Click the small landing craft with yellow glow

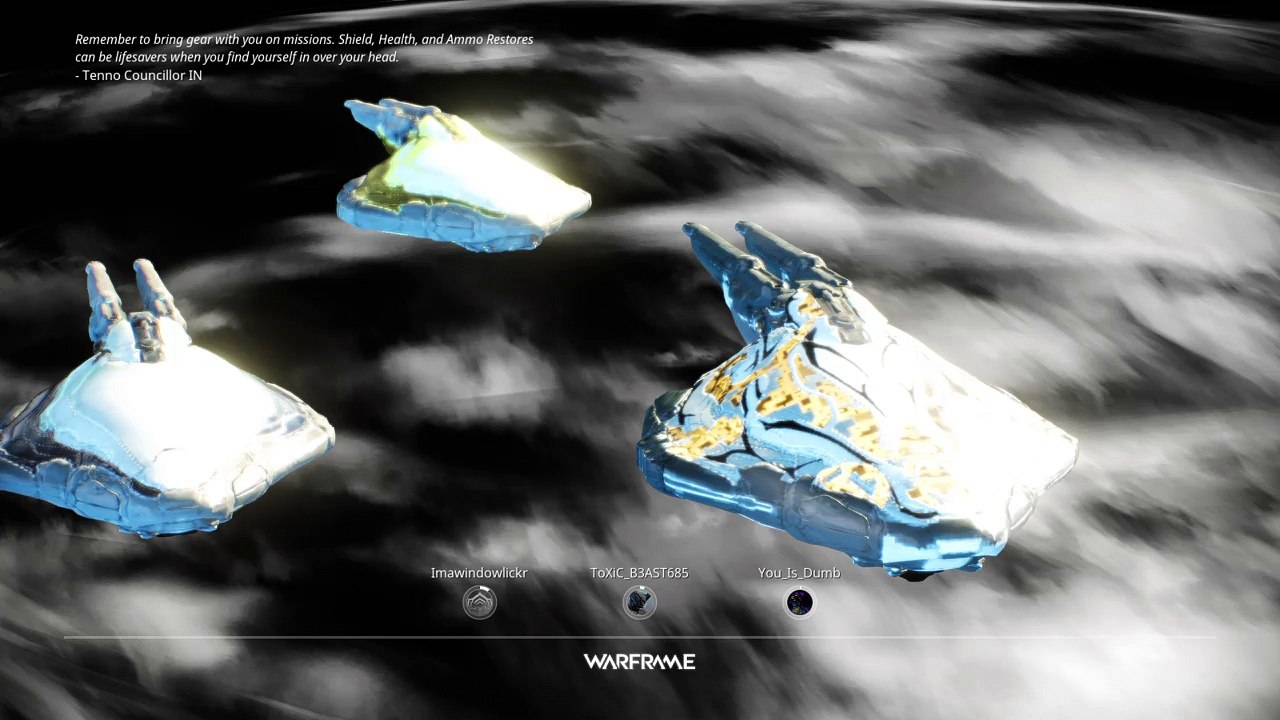click(462, 175)
